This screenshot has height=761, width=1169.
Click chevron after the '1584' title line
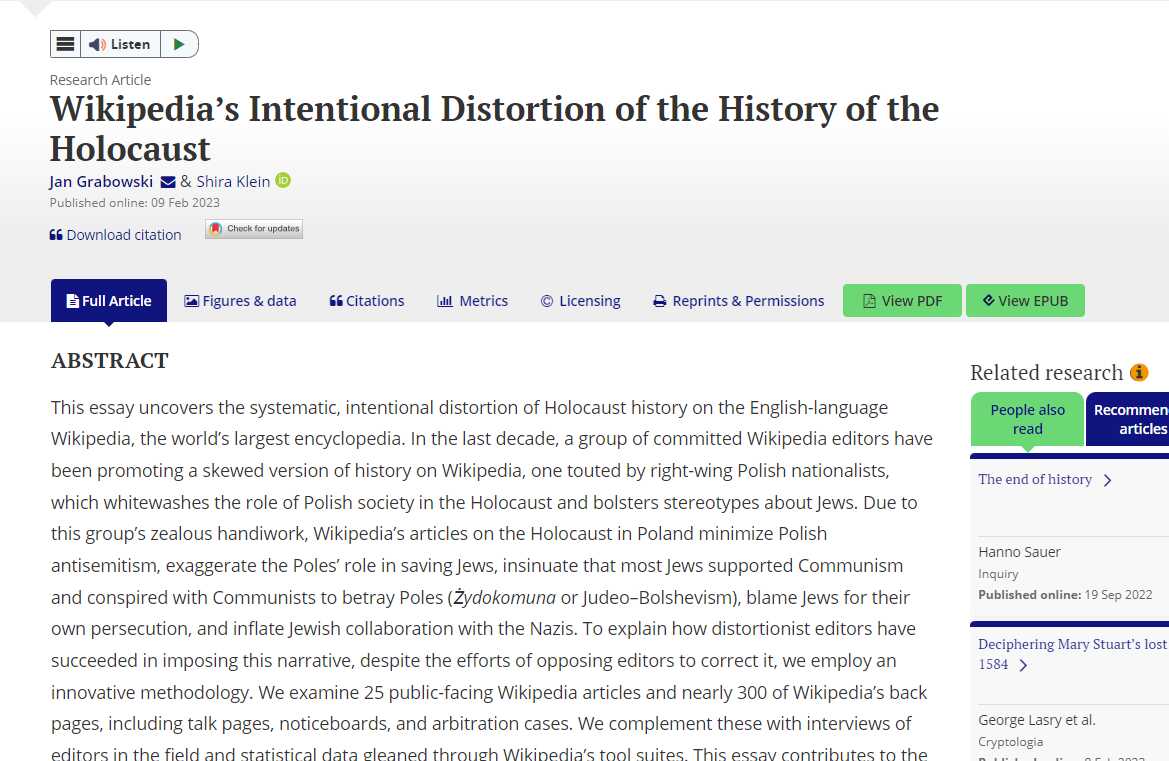pyautogui.click(x=1024, y=665)
